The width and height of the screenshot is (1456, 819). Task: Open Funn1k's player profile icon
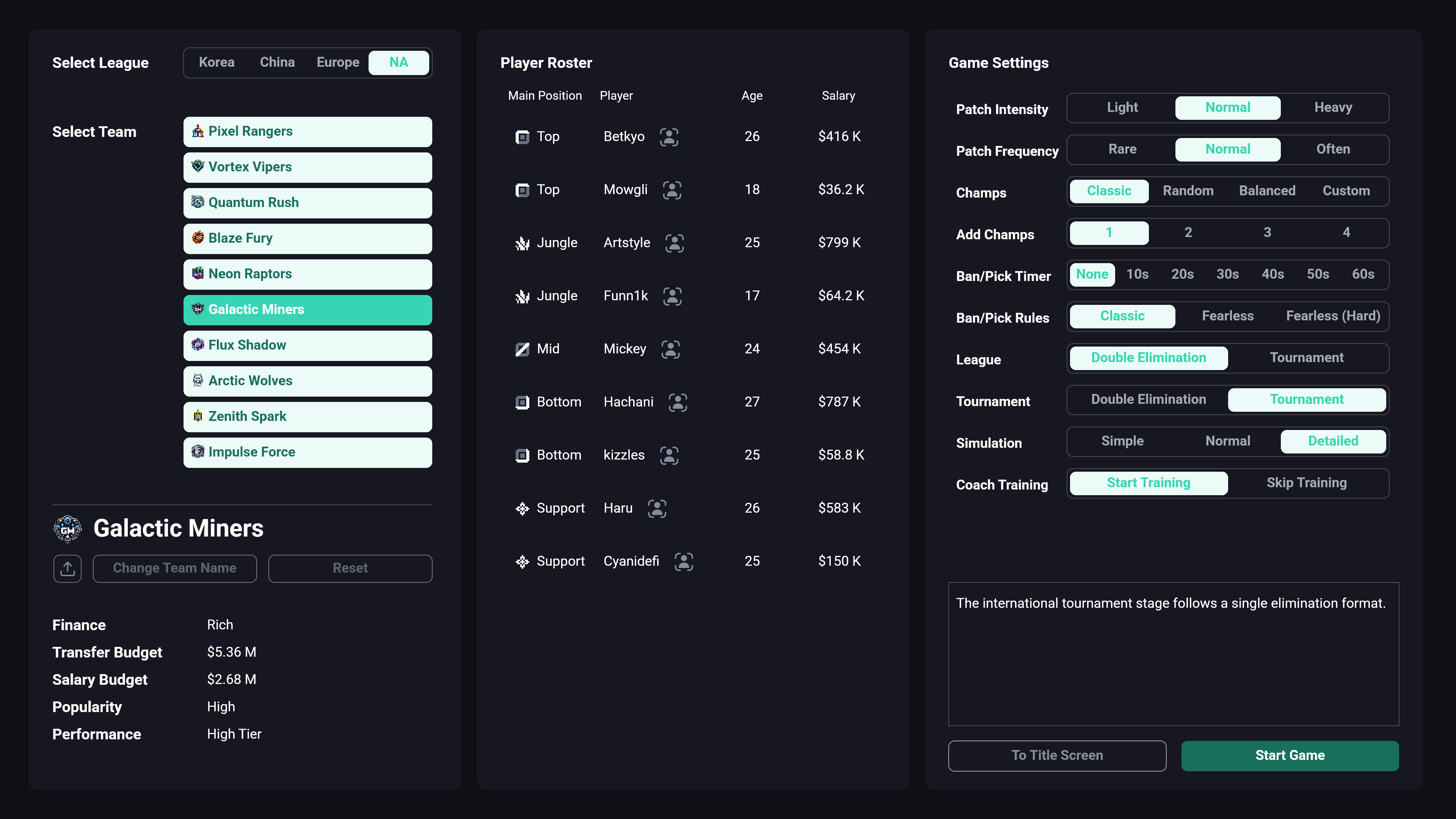tap(672, 296)
